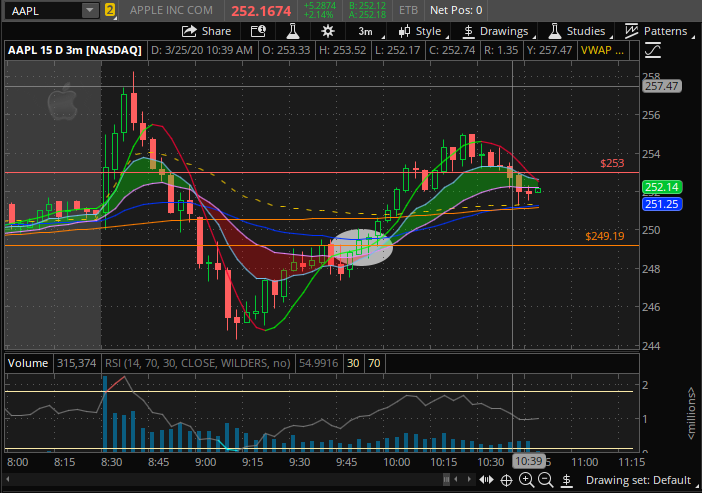Click the bottom dollar drawing tool icon
The image size is (702, 493).
(x=566, y=480)
